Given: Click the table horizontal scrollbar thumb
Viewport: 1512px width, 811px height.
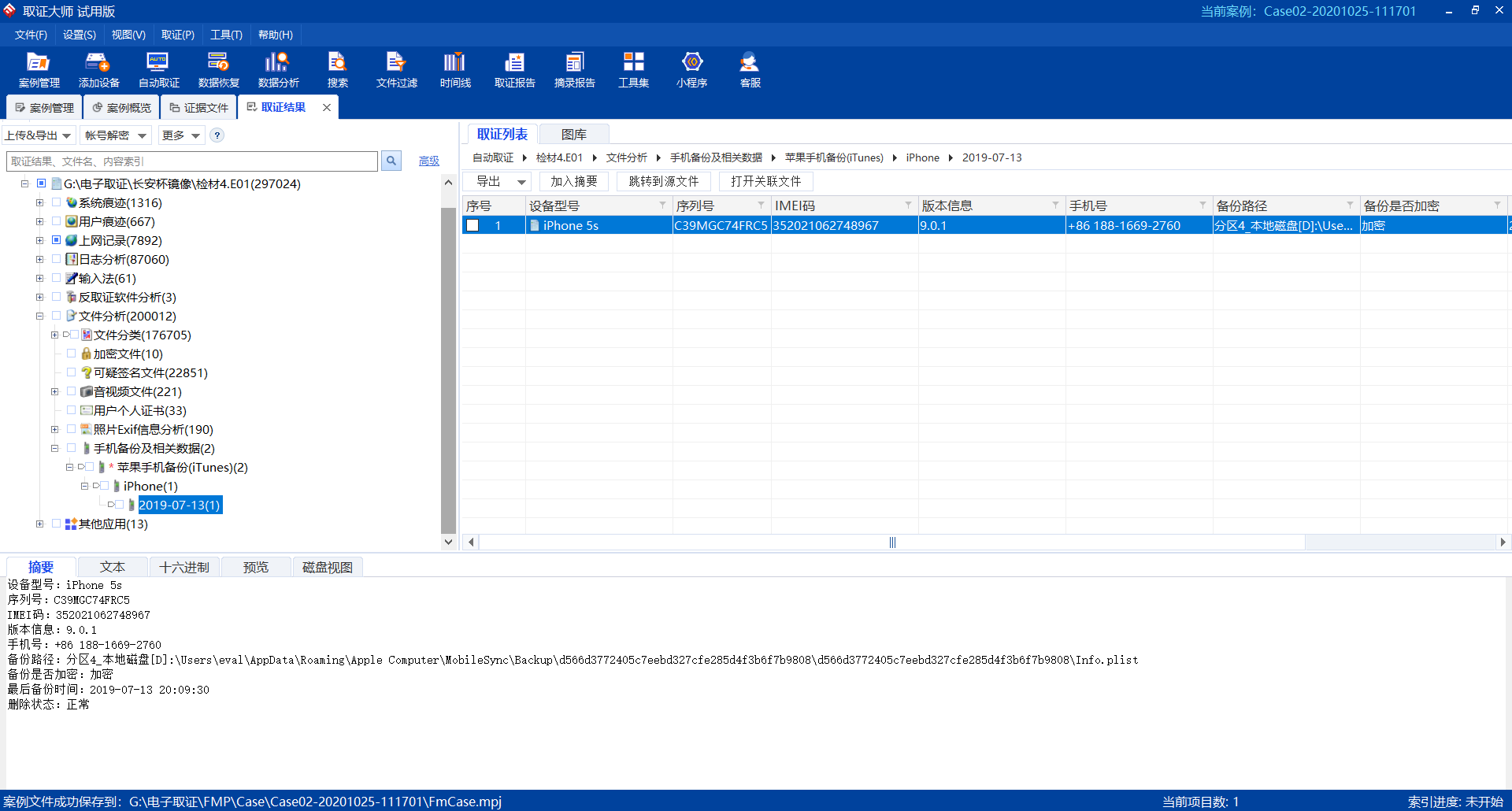Looking at the screenshot, I should click(x=892, y=542).
